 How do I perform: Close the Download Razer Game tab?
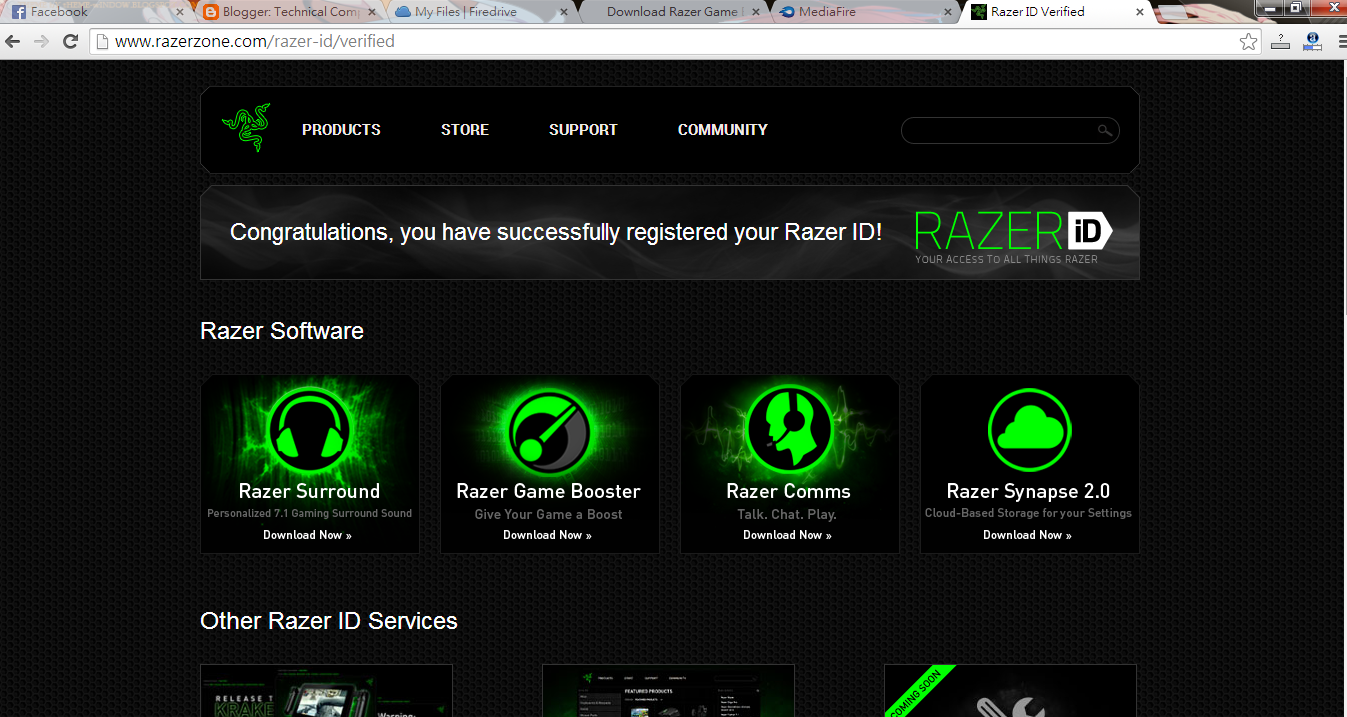(756, 13)
